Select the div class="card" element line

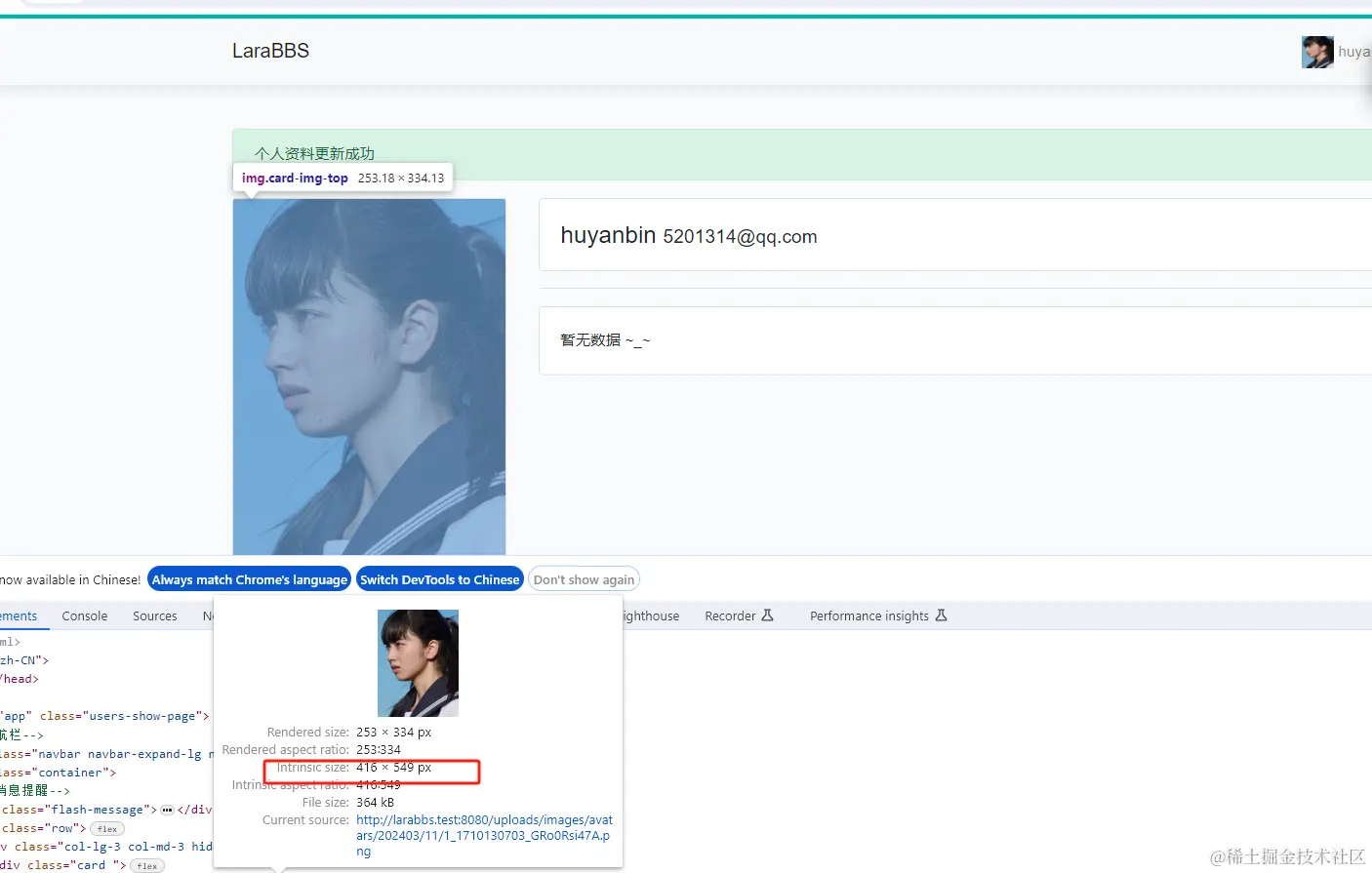[x=63, y=865]
